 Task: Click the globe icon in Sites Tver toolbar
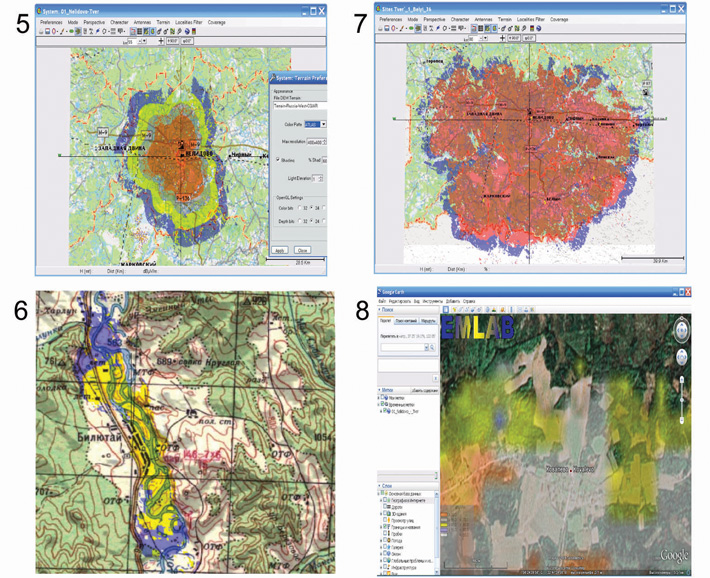tap(538, 28)
